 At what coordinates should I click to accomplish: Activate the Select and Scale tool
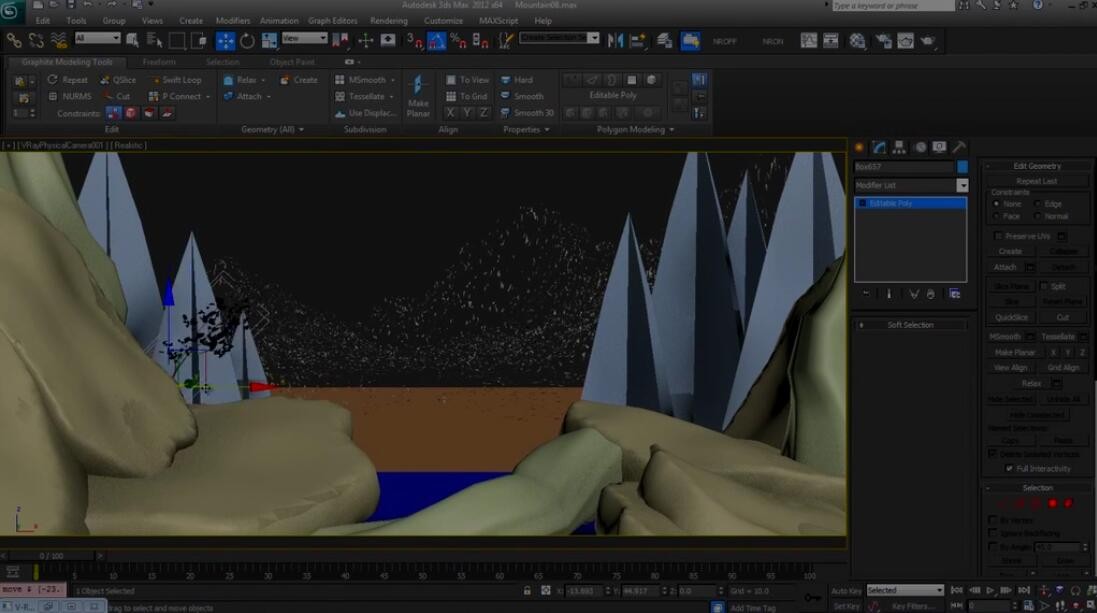(x=269, y=41)
